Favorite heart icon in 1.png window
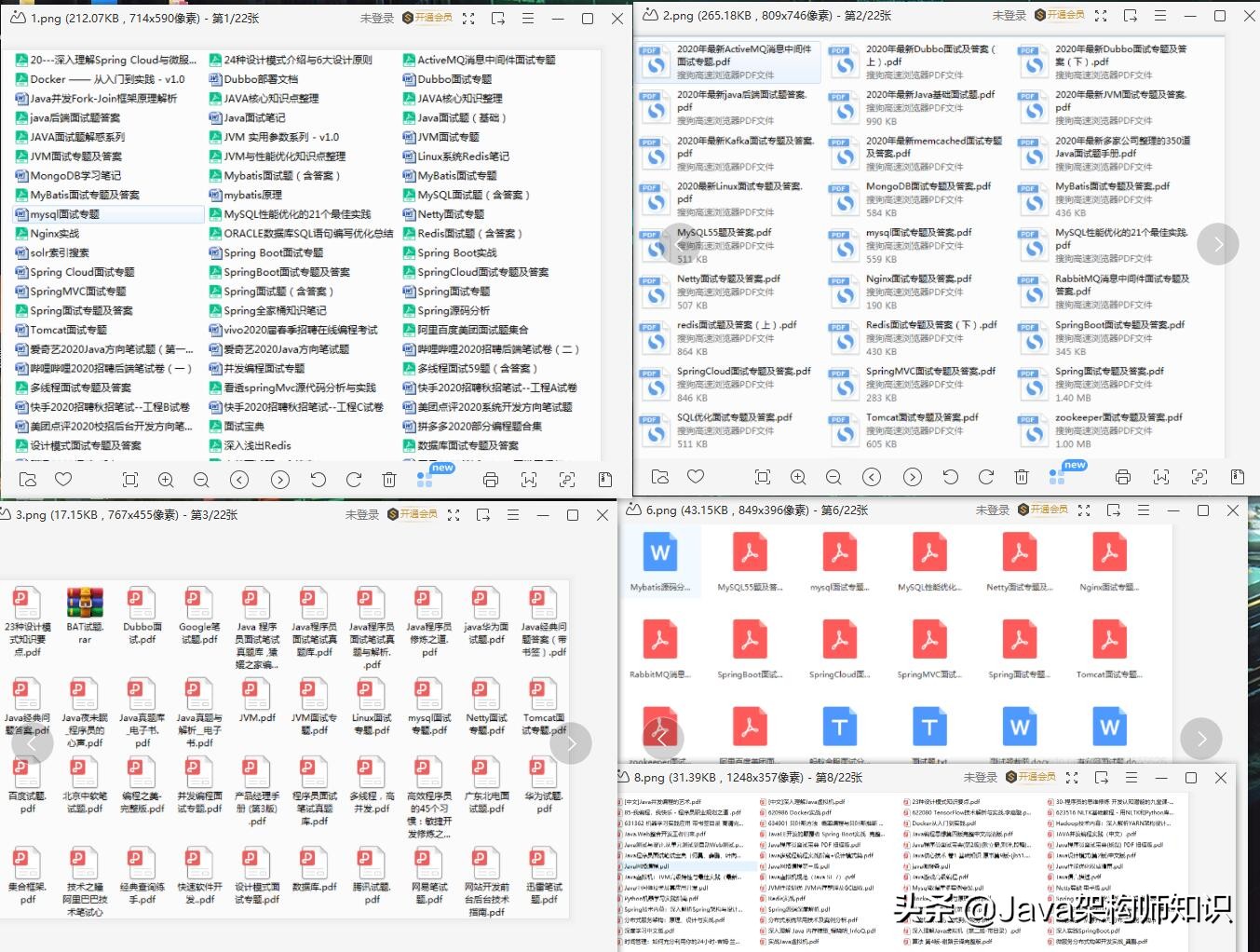Screen dimensions: 1260x952 pos(63,480)
